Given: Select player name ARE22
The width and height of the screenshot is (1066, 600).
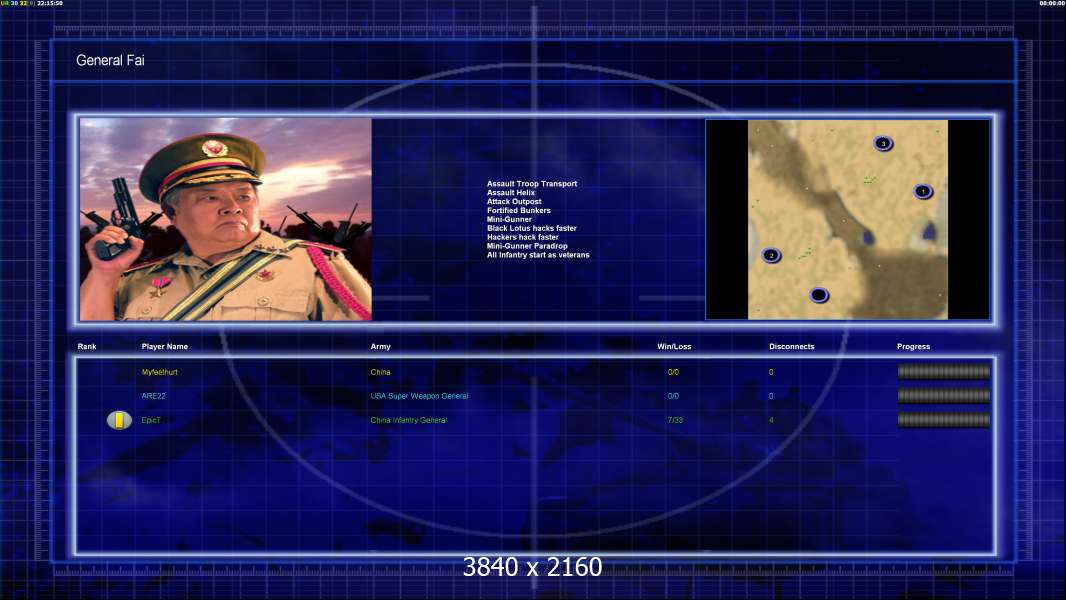Looking at the screenshot, I should (153, 396).
